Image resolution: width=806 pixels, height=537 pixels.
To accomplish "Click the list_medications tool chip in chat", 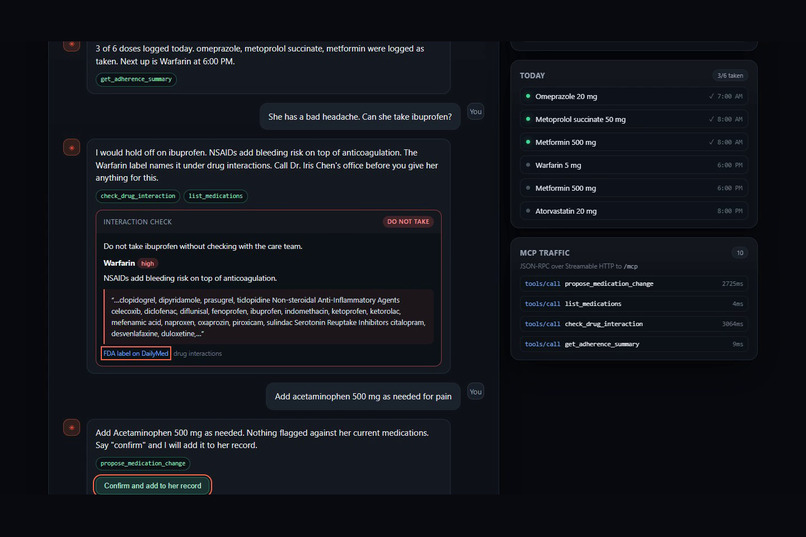I will click(215, 196).
